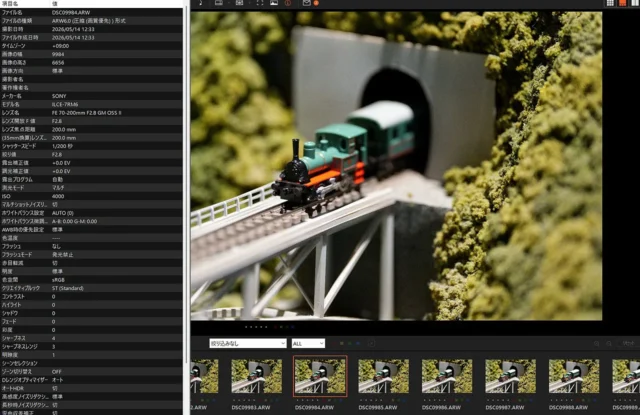Toggle the blue color label filter
This screenshot has height=415, width=640.
click(x=358, y=344)
